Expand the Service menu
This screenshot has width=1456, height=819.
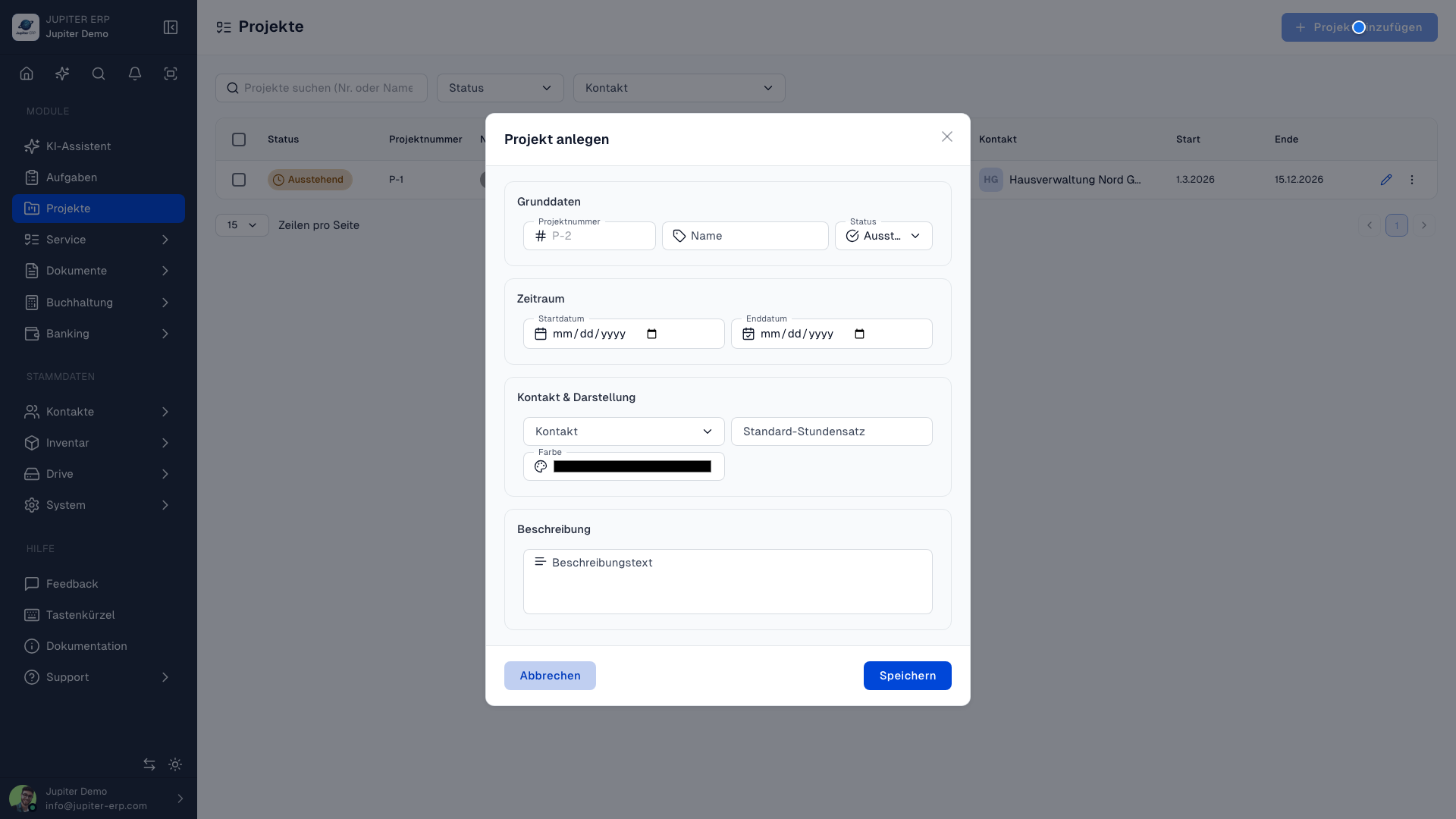click(99, 240)
